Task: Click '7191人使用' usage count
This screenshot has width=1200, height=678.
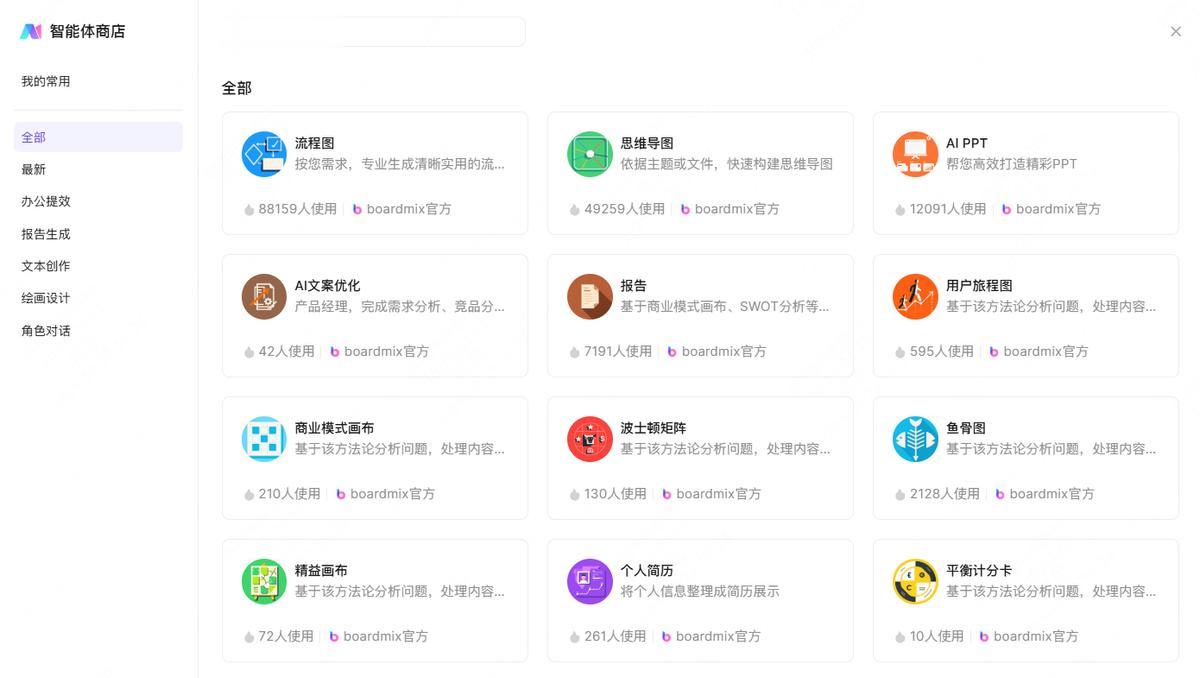Action: 618,352
